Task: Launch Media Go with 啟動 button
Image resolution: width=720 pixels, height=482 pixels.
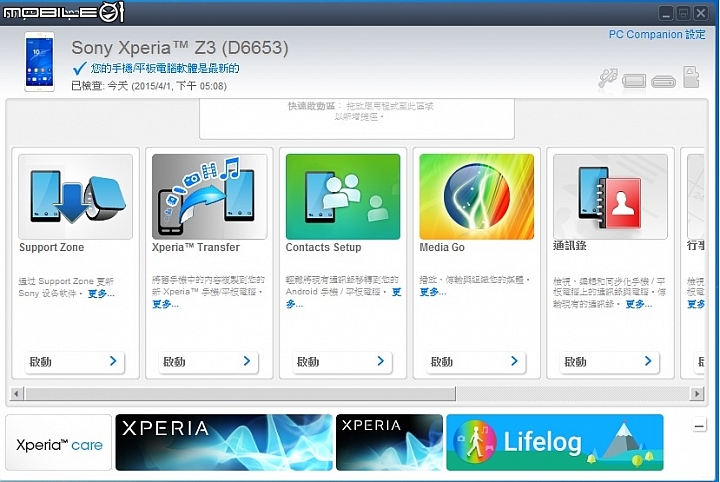Action: 475,362
